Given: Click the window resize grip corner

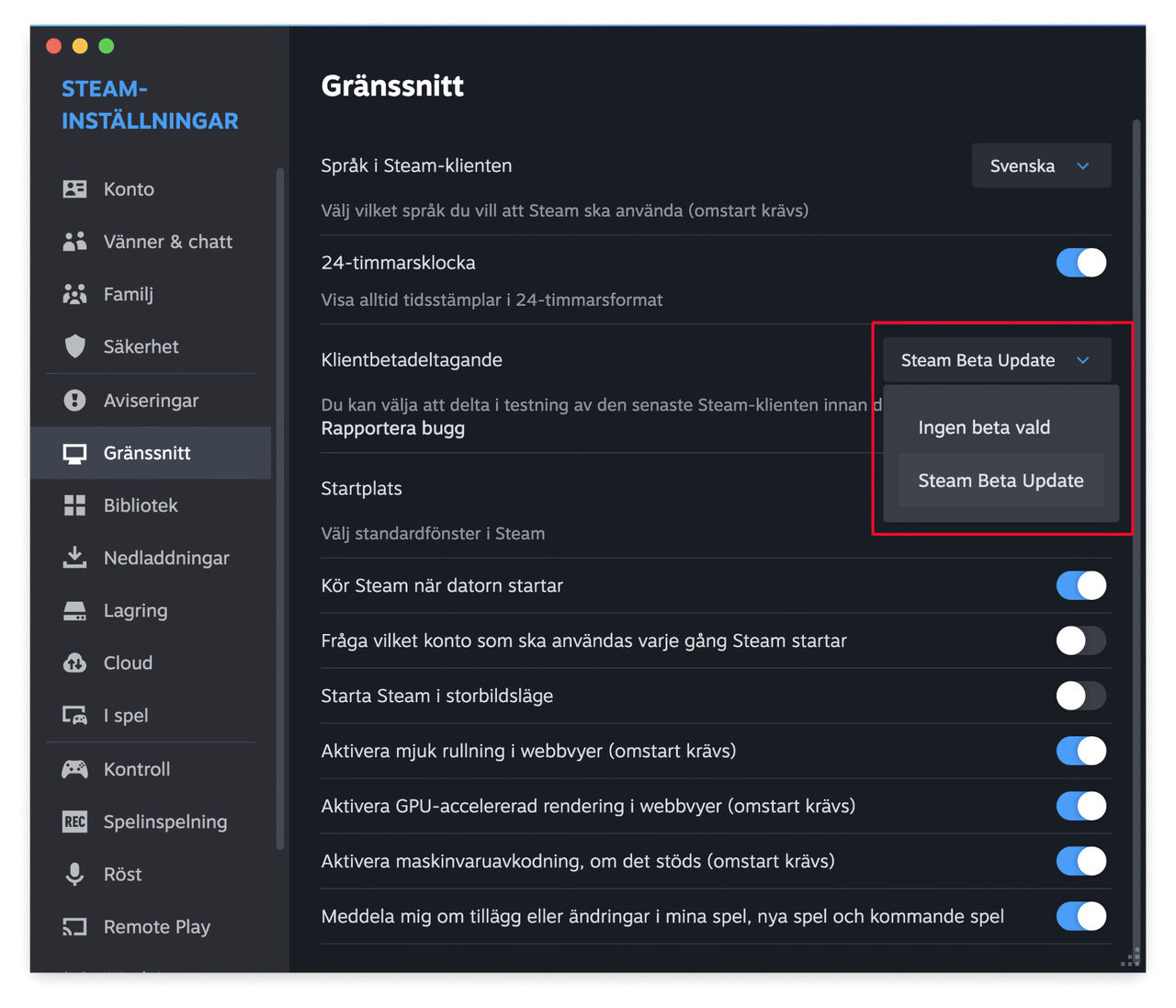Looking at the screenshot, I should pyautogui.click(x=1131, y=958).
